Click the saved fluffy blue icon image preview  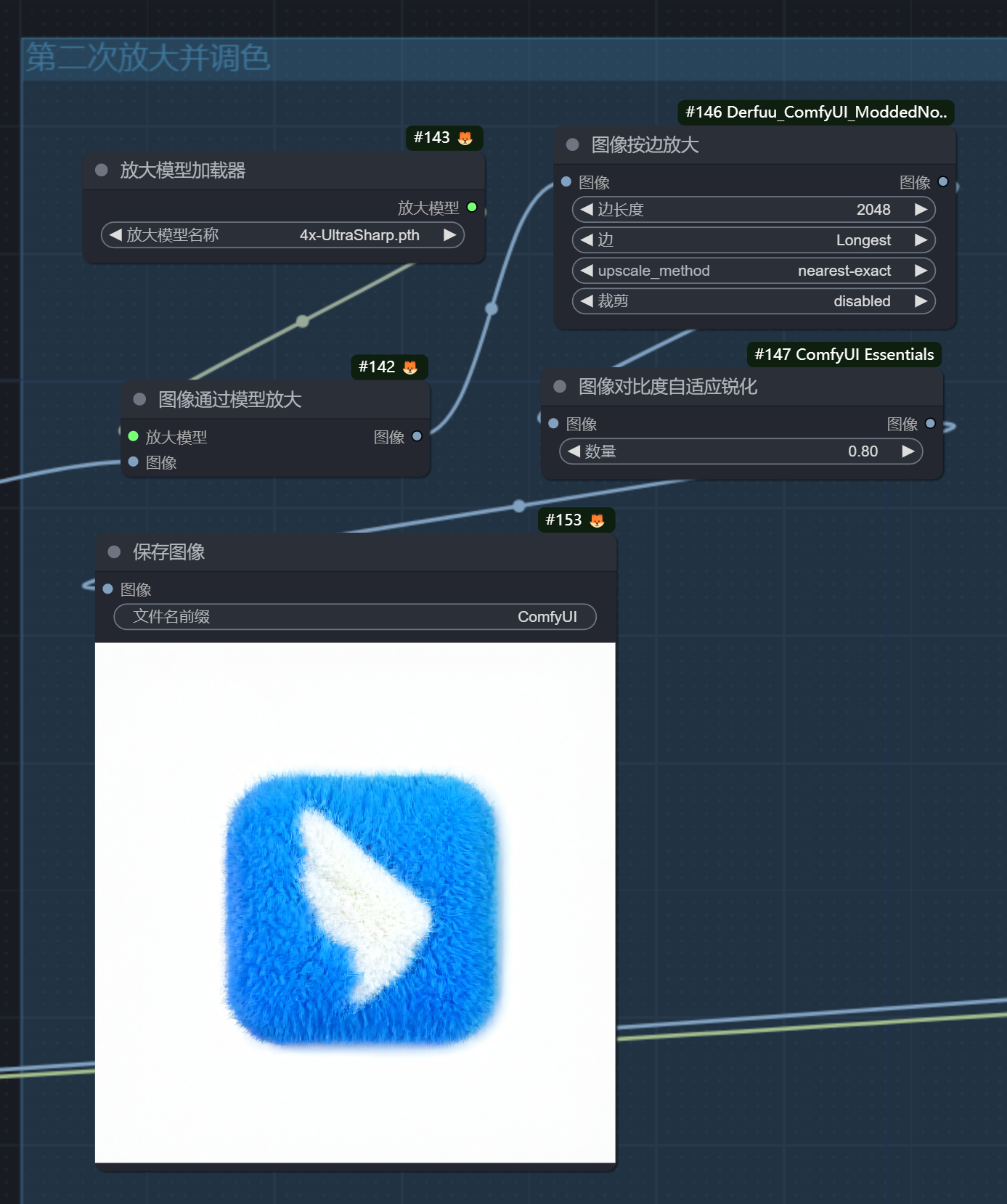coord(355,902)
